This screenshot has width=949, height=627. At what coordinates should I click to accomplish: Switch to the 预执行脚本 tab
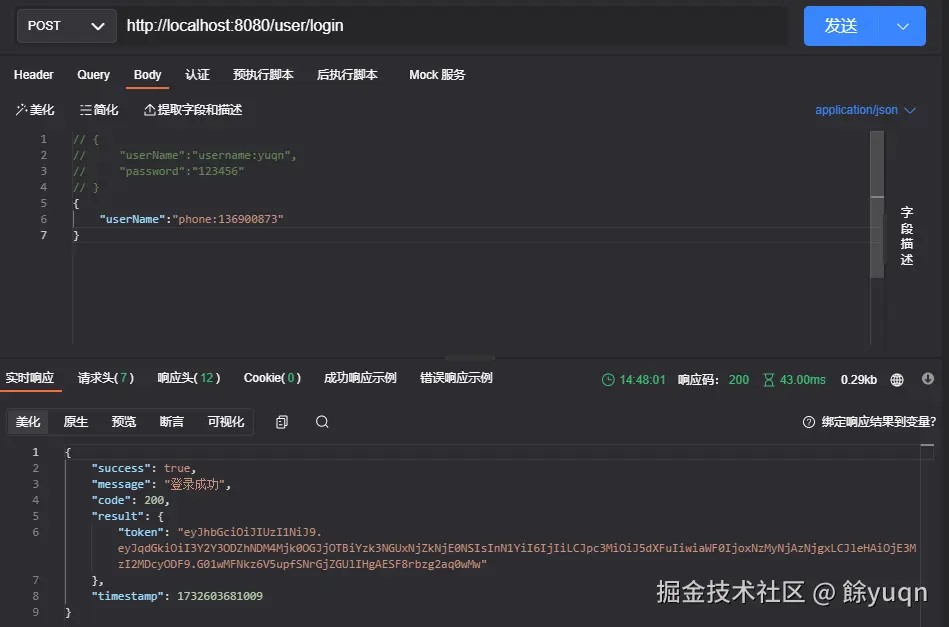(x=263, y=74)
